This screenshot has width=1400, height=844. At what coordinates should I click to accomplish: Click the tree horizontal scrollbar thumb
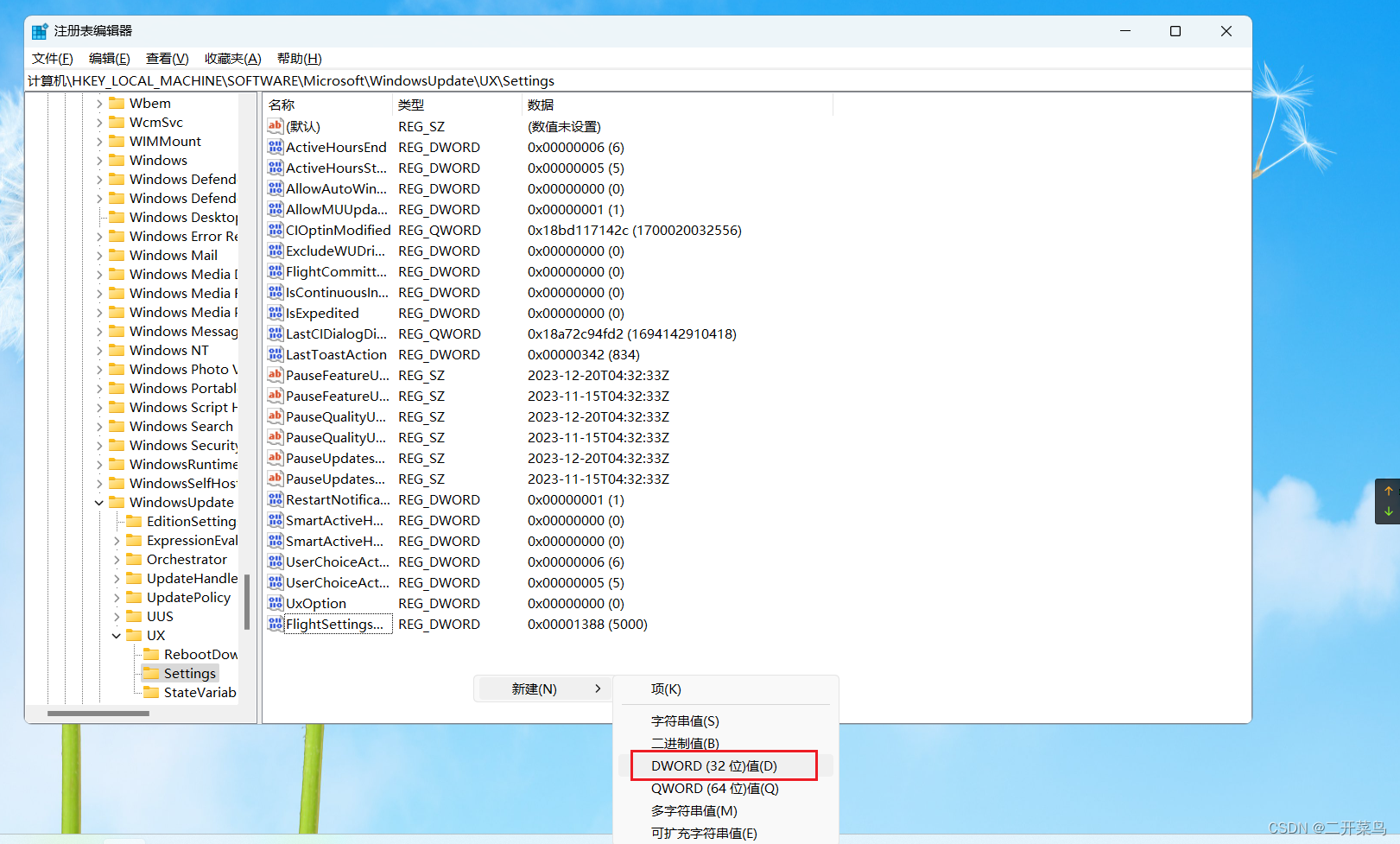pyautogui.click(x=98, y=714)
